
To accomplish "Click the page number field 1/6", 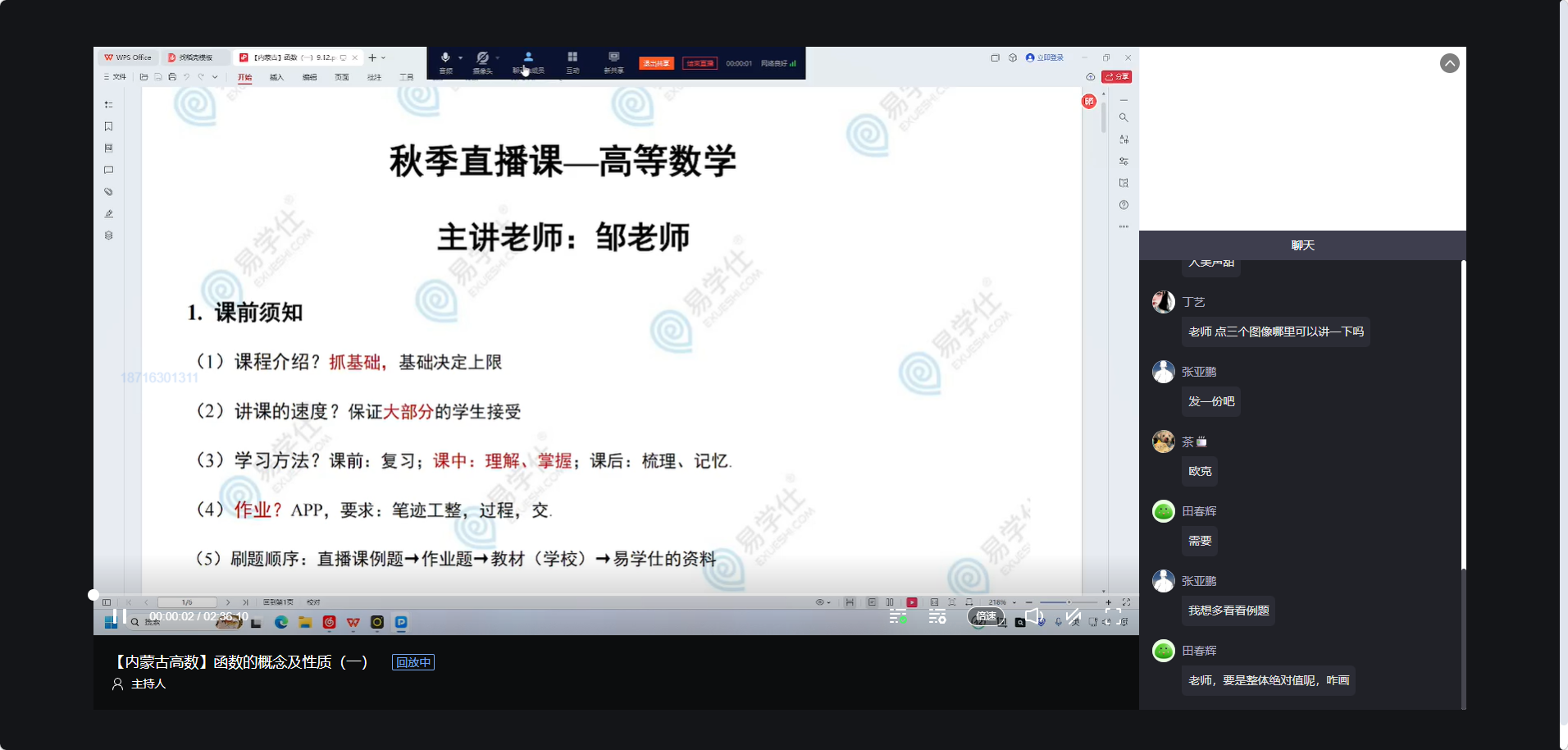I will pos(187,602).
